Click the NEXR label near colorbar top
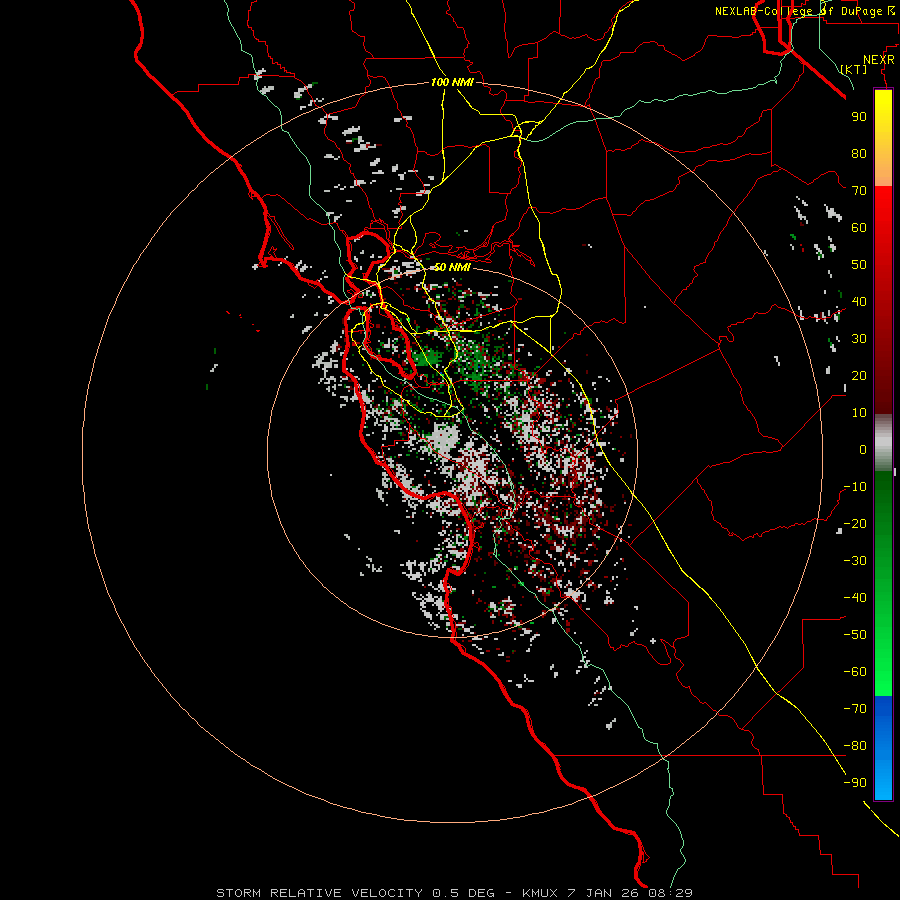 [x=879, y=60]
